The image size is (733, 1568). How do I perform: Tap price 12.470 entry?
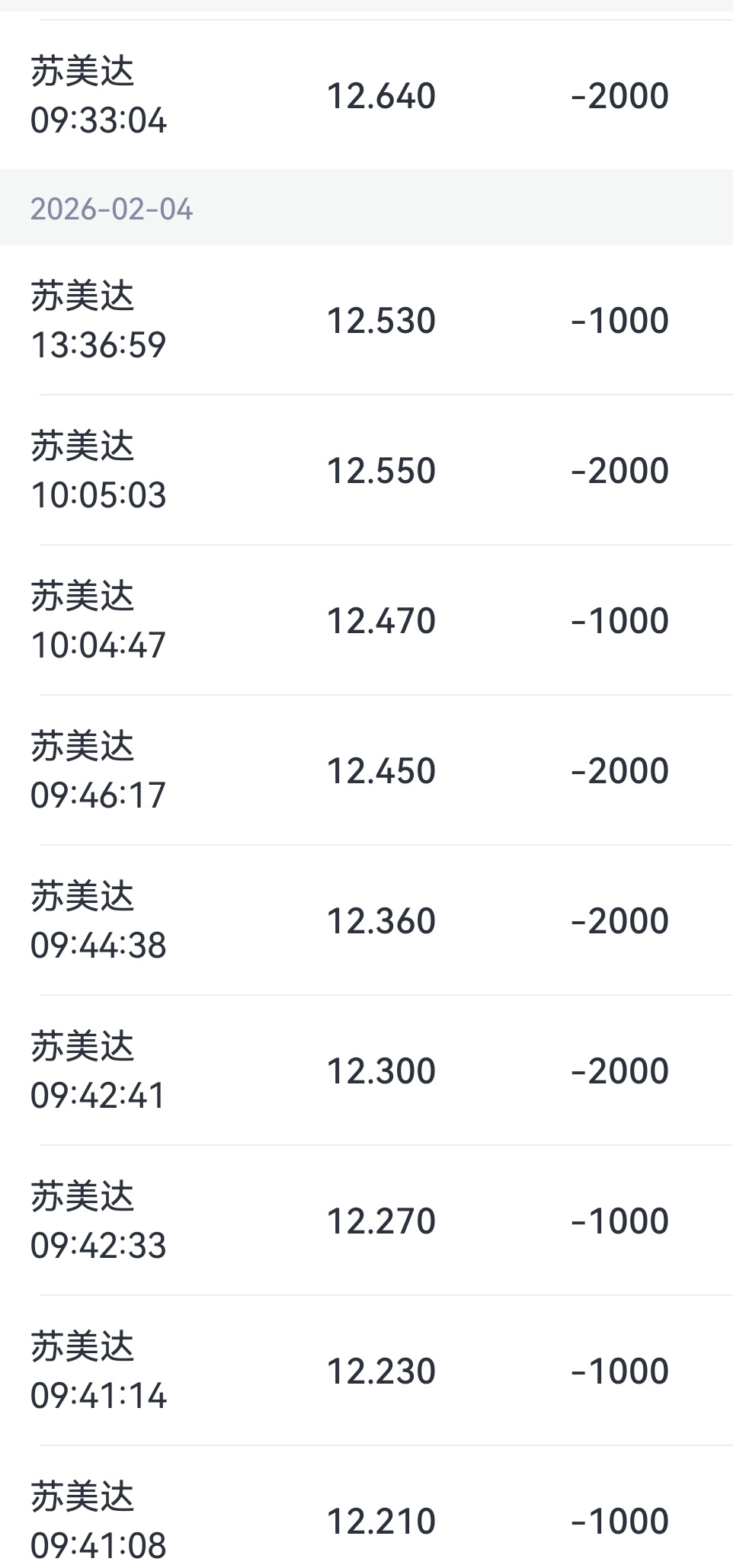tap(381, 621)
